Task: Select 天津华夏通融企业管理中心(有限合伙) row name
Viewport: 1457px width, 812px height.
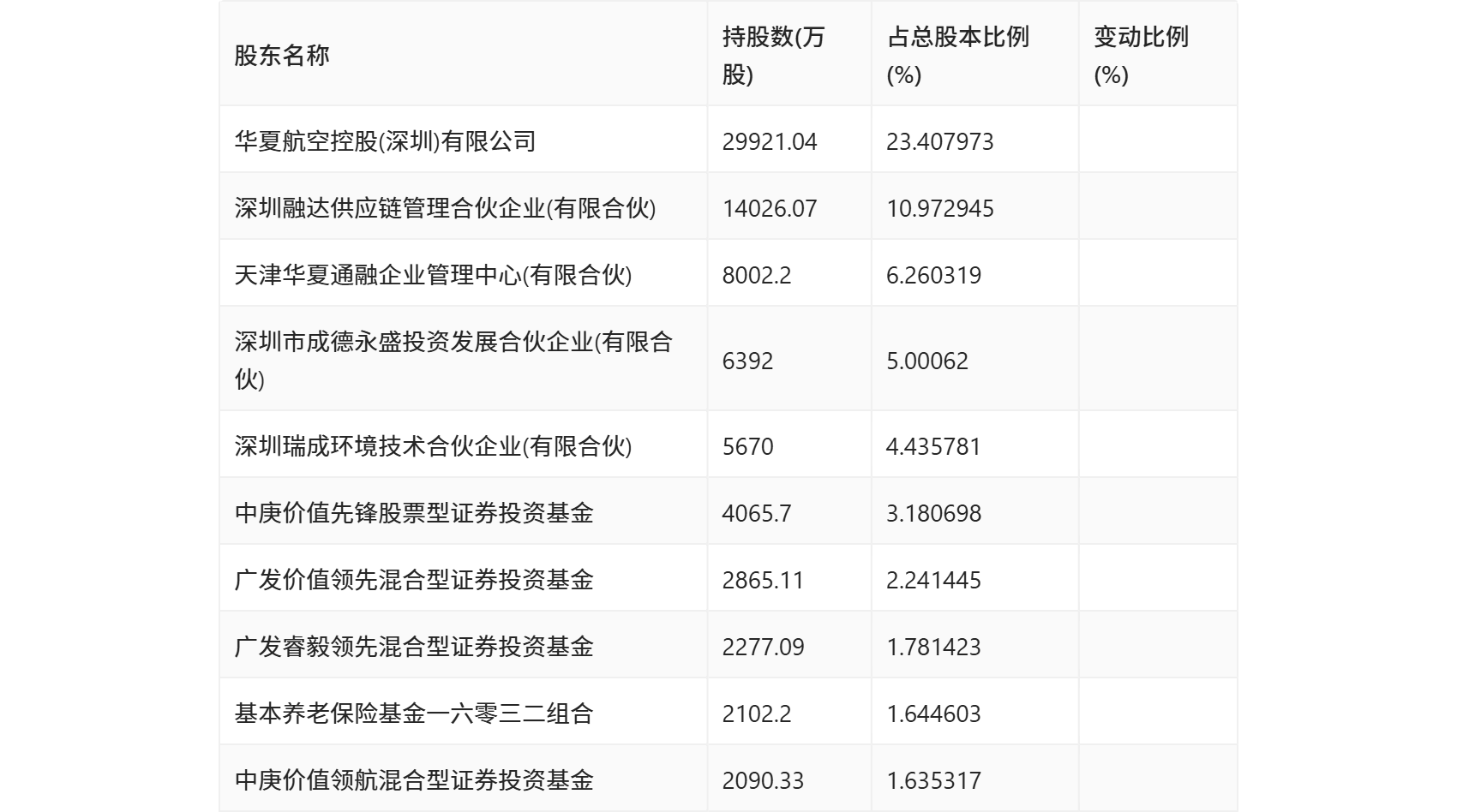Action: pos(433,274)
